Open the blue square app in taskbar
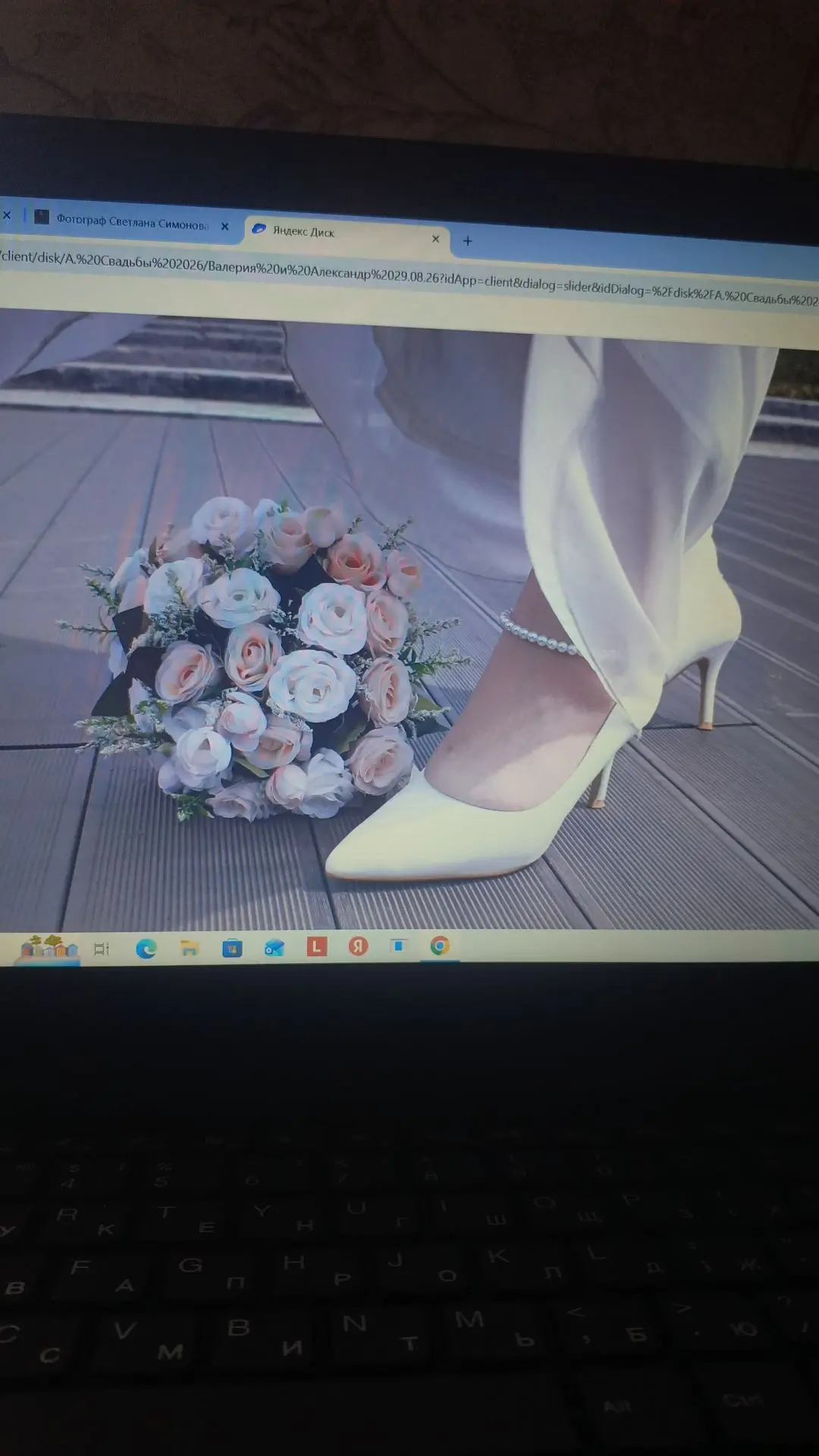Screen dimensions: 819x1456 (x=399, y=946)
